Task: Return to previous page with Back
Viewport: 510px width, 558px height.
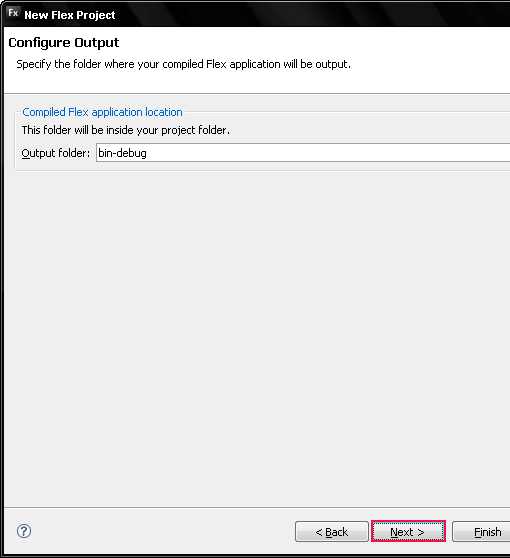Action: [x=332, y=532]
